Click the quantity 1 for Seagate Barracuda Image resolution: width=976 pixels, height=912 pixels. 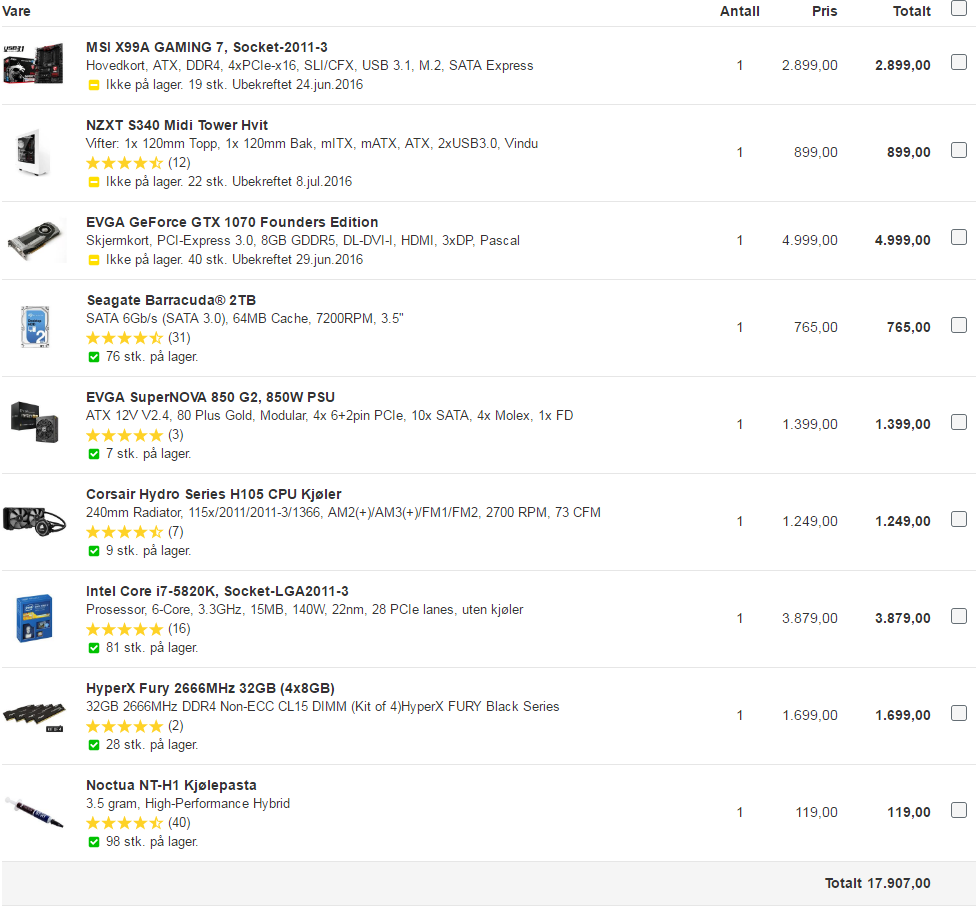pyautogui.click(x=739, y=327)
